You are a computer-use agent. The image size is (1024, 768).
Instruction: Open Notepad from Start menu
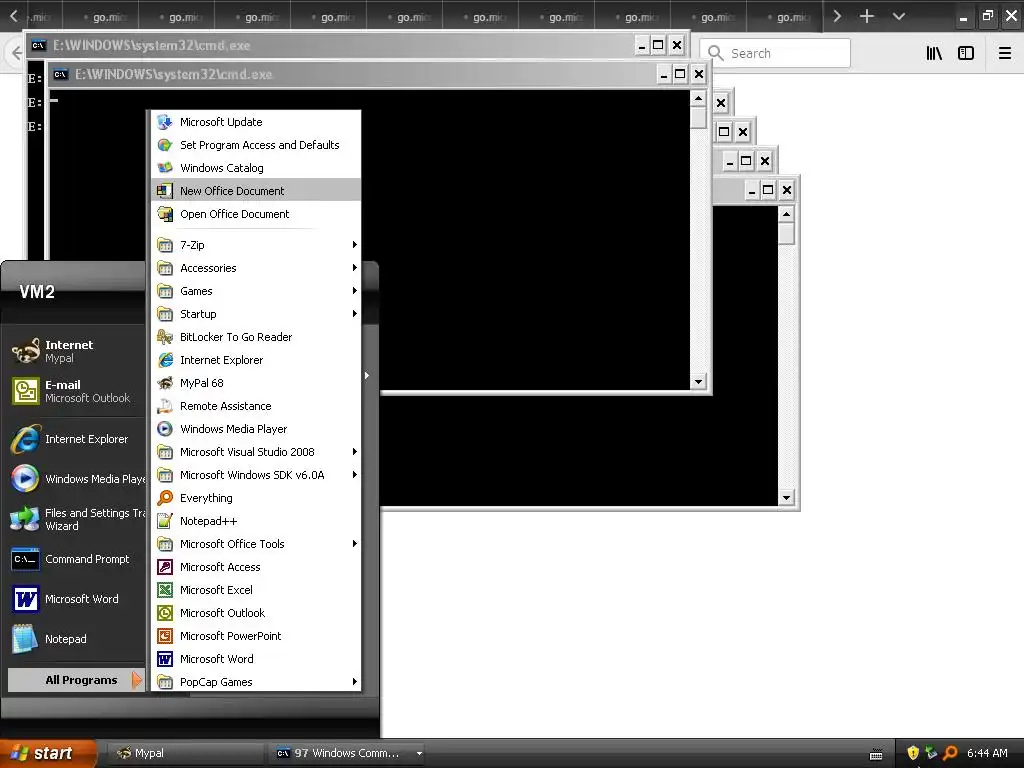point(76,639)
